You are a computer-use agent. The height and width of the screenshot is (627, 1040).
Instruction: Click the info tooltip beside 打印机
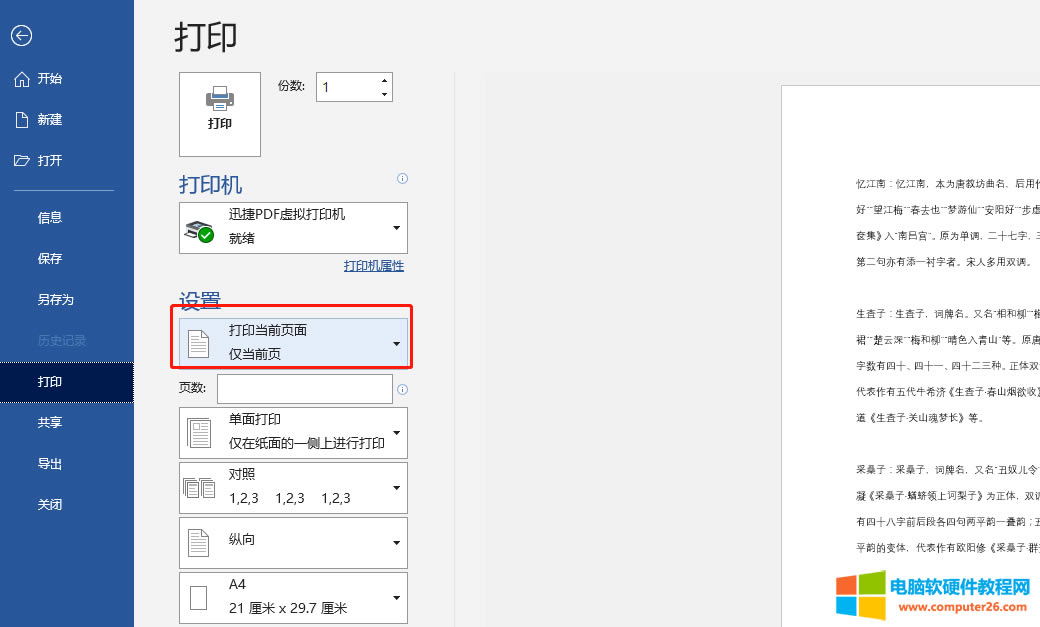pyautogui.click(x=402, y=178)
